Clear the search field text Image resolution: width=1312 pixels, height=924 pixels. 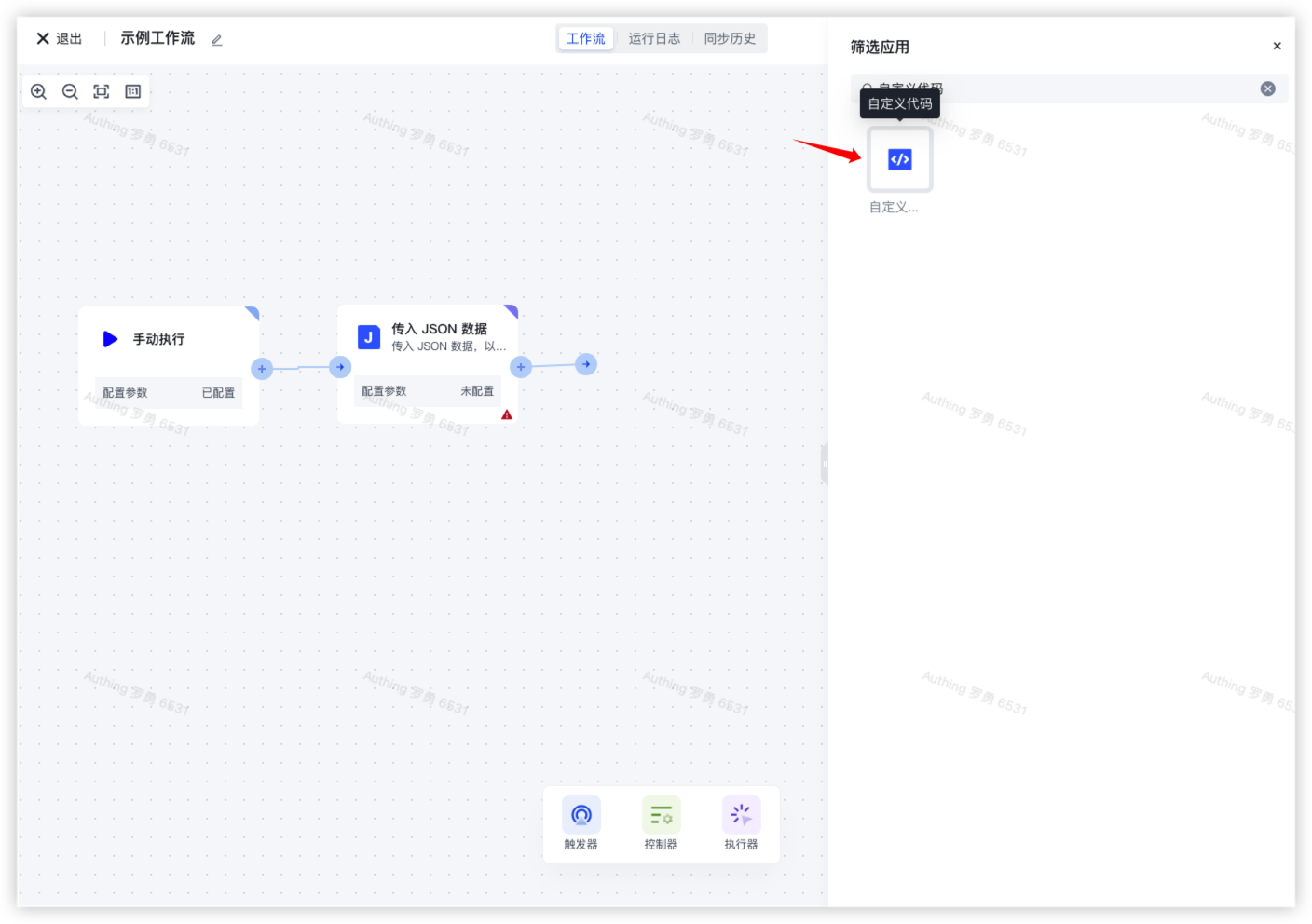coord(1267,88)
